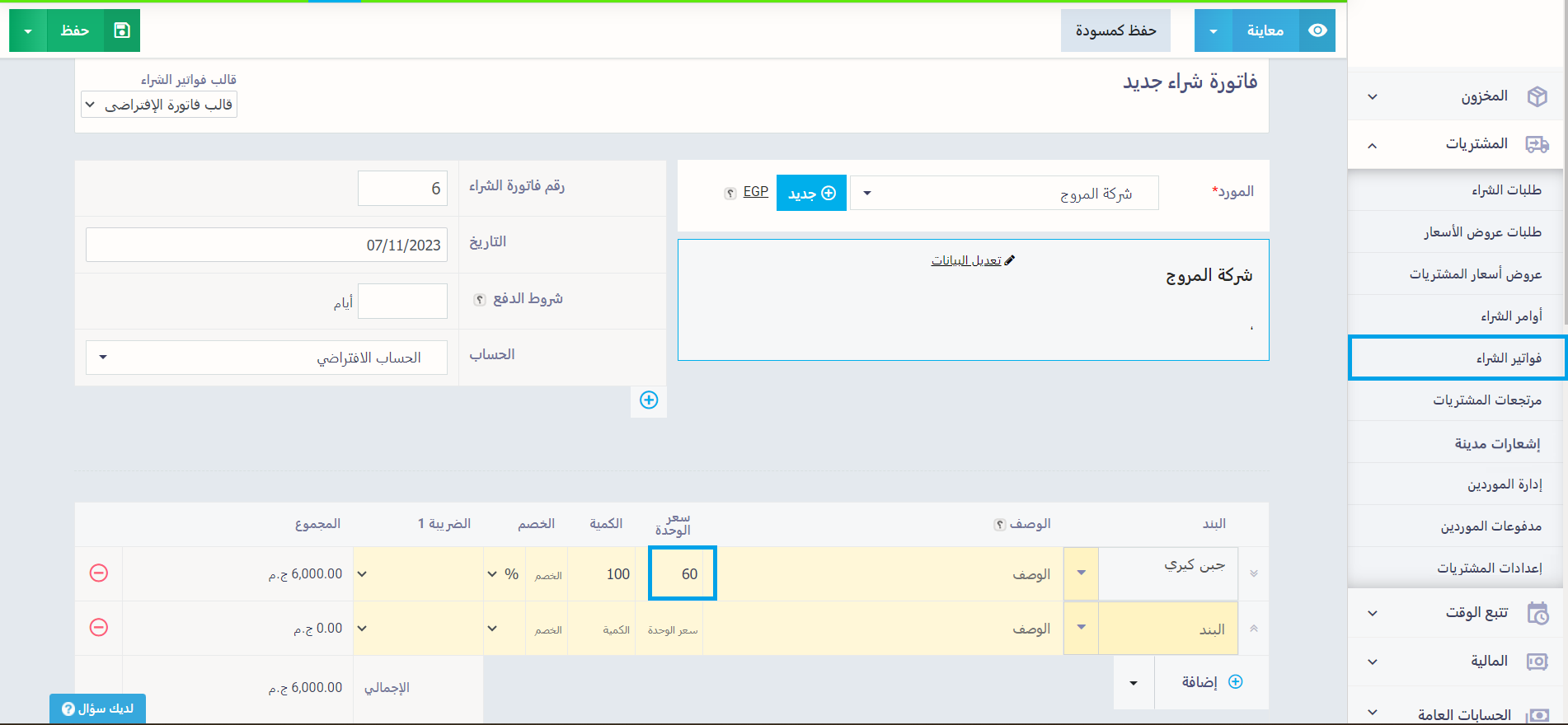Open إدارة الموردين menu item
Viewport: 1568px width, 725px height.
pyautogui.click(x=1504, y=484)
